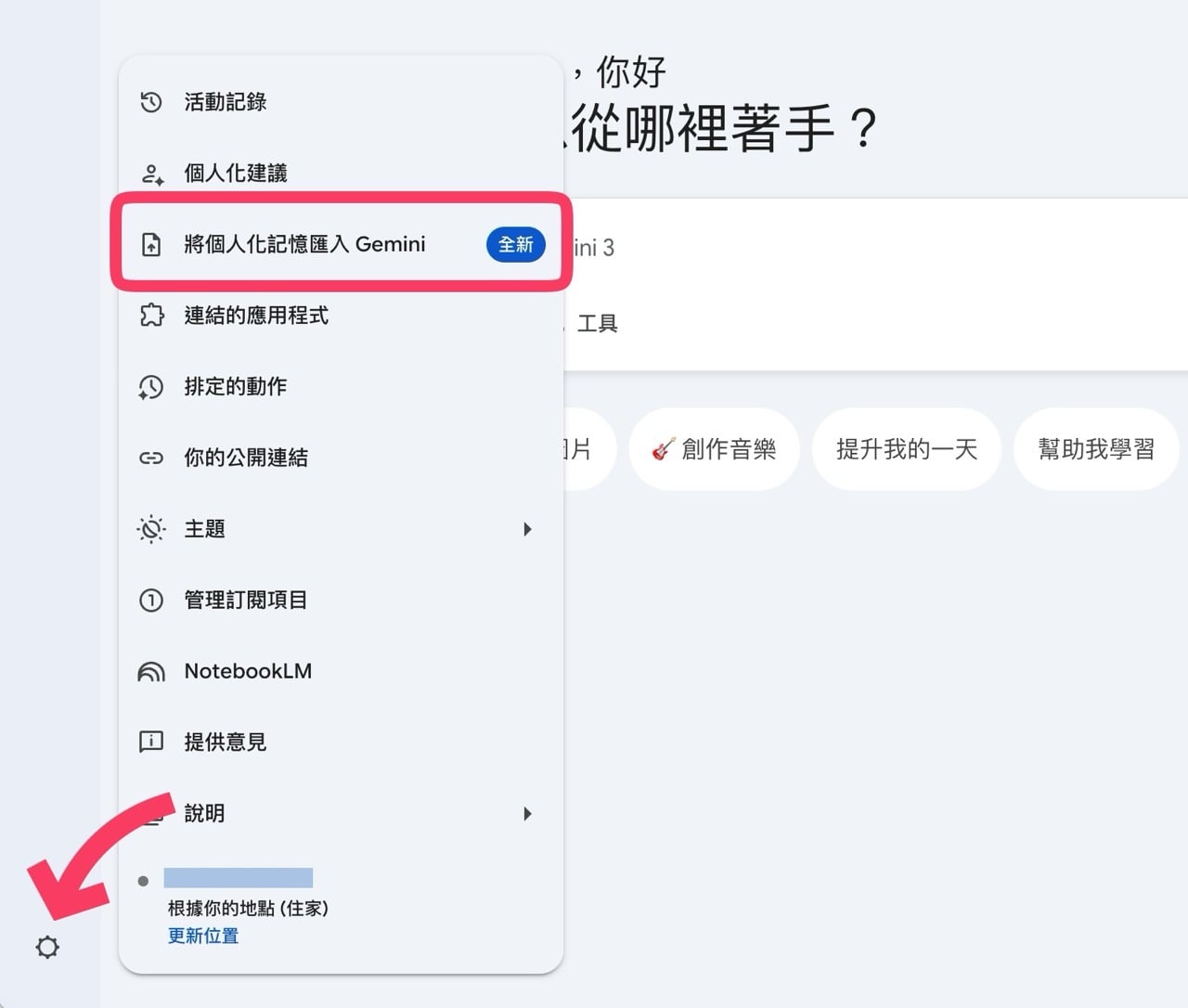1188x1008 pixels.
Task: Click the 提供意見 feedback icon
Action: (150, 742)
